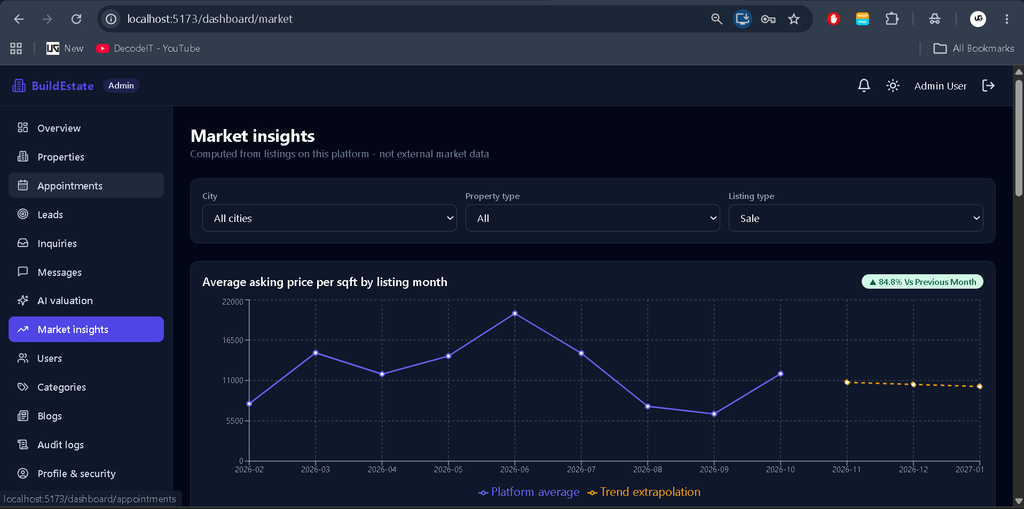This screenshot has height=509, width=1024.
Task: Click the incognito-style hat extension icon
Action: coord(935,19)
